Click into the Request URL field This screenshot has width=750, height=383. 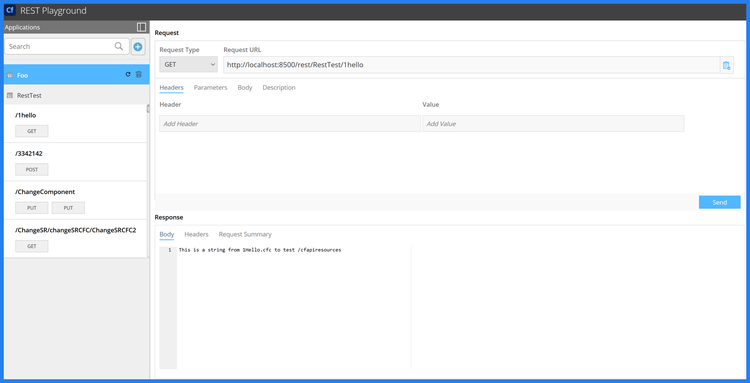click(x=472, y=65)
